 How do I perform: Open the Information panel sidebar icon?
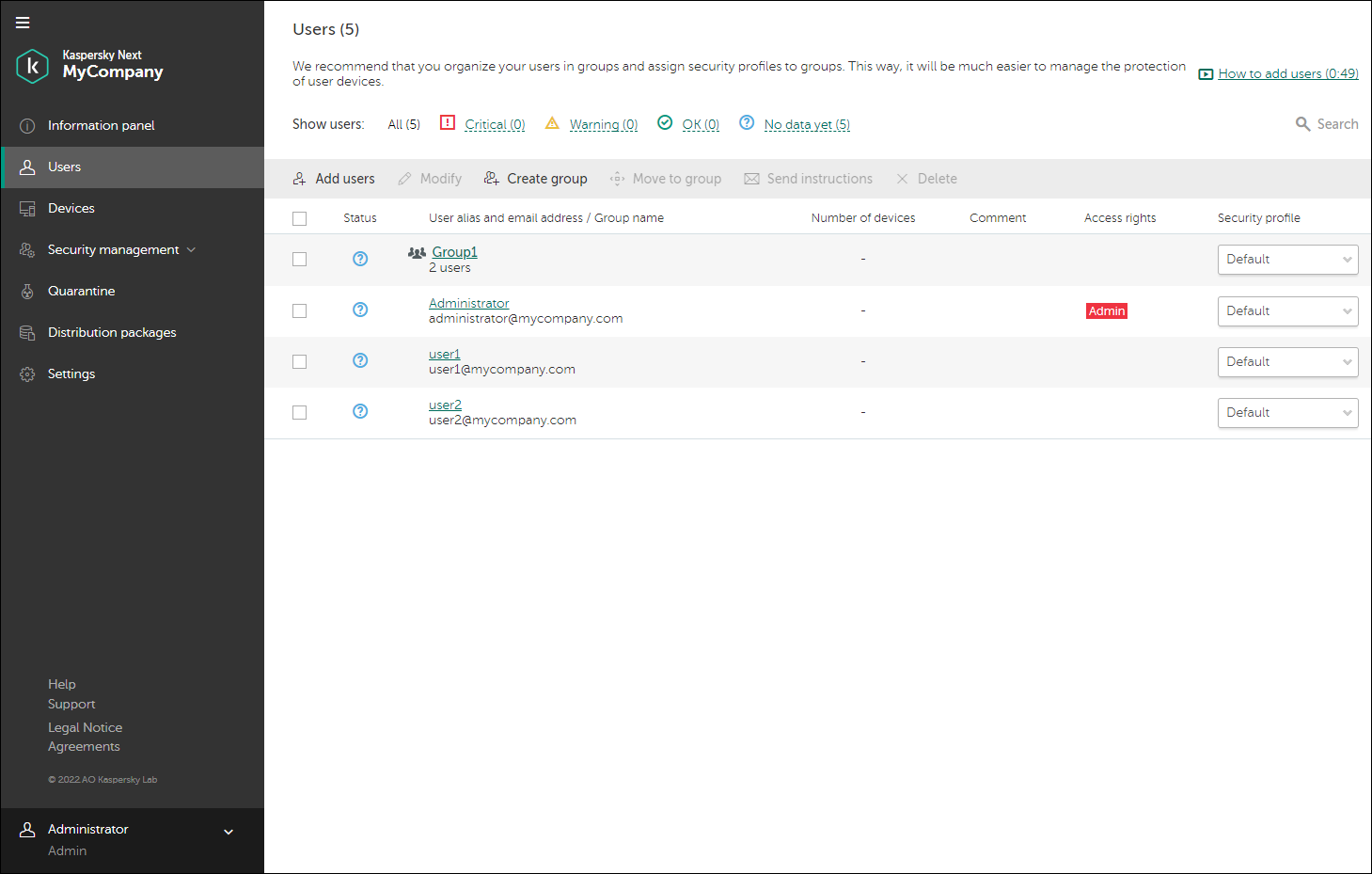26,124
